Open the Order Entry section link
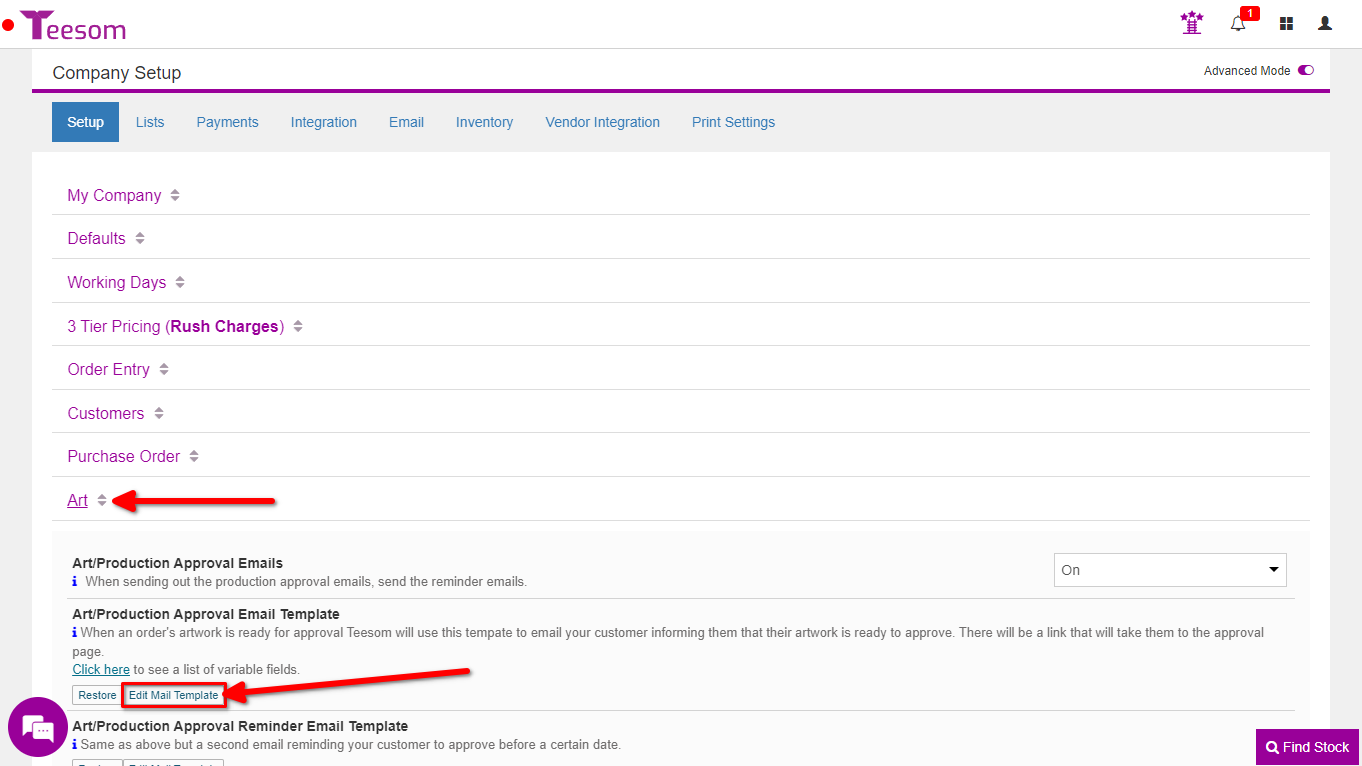The width and height of the screenshot is (1362, 766). click(x=108, y=370)
